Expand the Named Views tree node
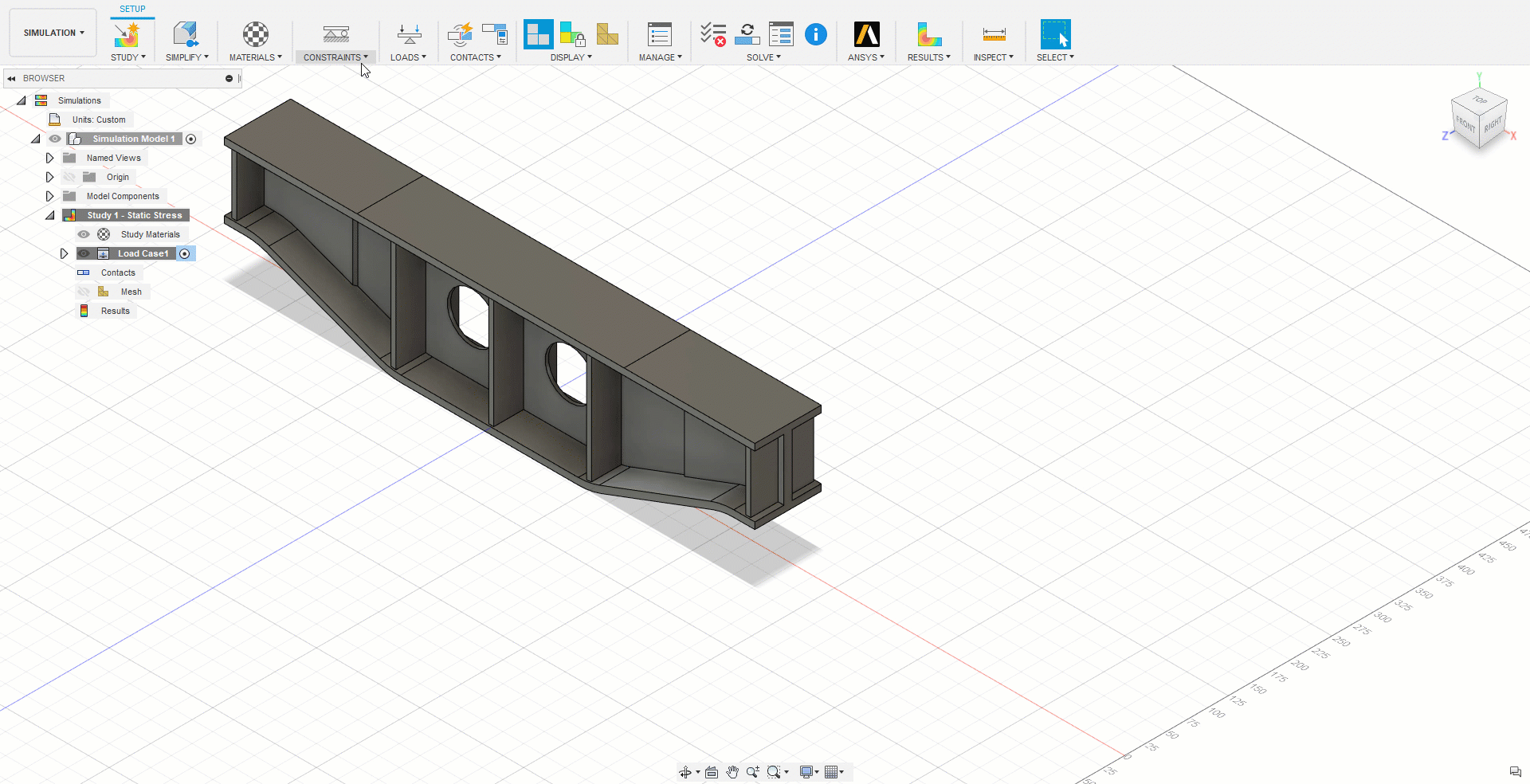The image size is (1530, 784). click(x=49, y=158)
